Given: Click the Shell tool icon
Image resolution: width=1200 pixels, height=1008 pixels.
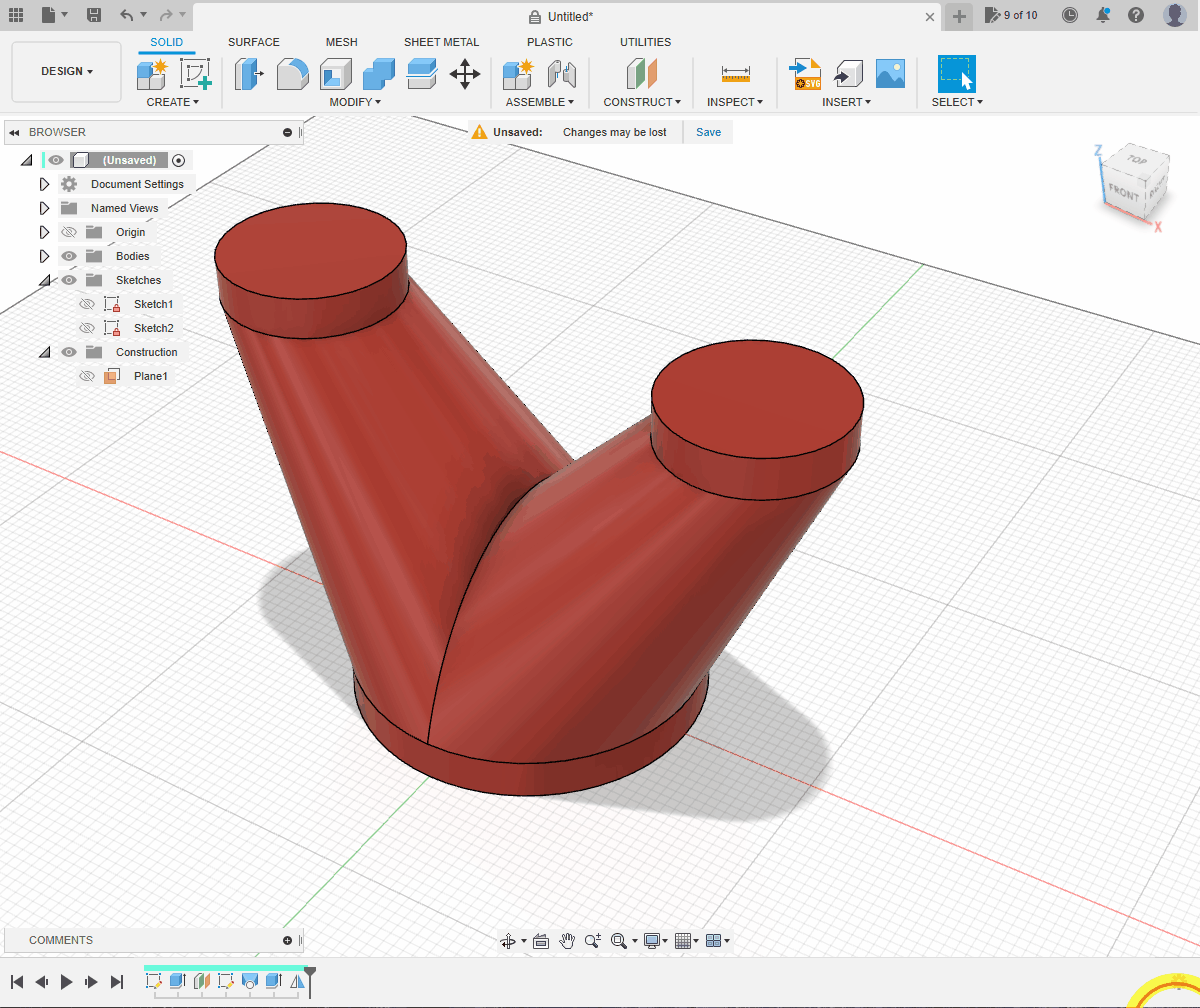Looking at the screenshot, I should pyautogui.click(x=336, y=74).
